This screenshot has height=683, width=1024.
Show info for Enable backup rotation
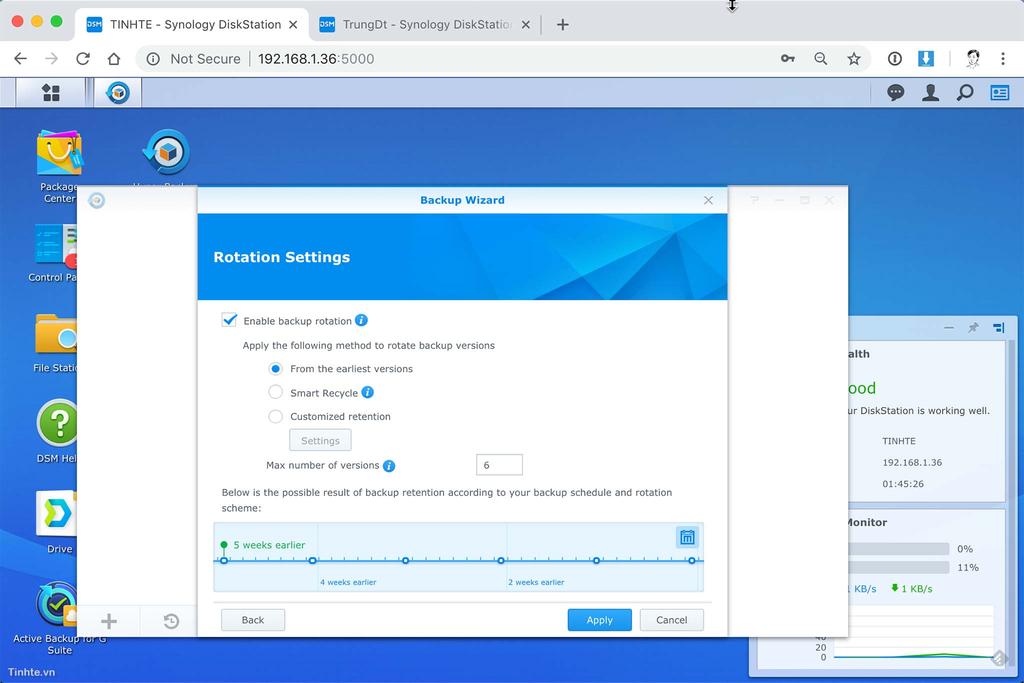[x=361, y=320]
